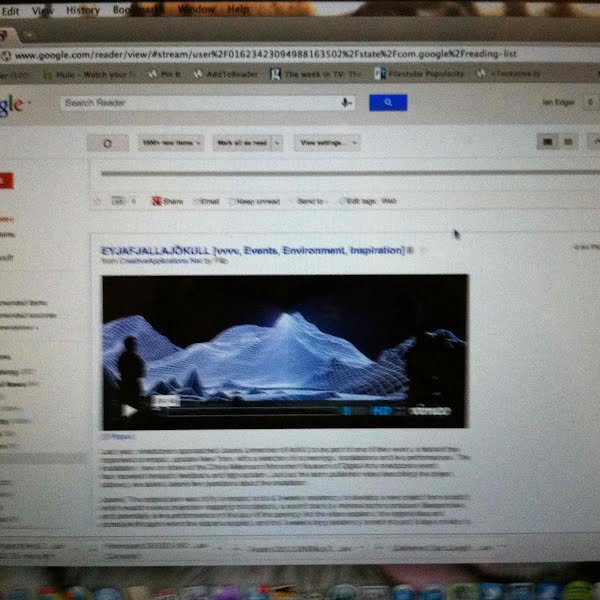The image size is (600, 600).
Task: Click the red Subscribe button in sidebar
Action: click(x=4, y=180)
